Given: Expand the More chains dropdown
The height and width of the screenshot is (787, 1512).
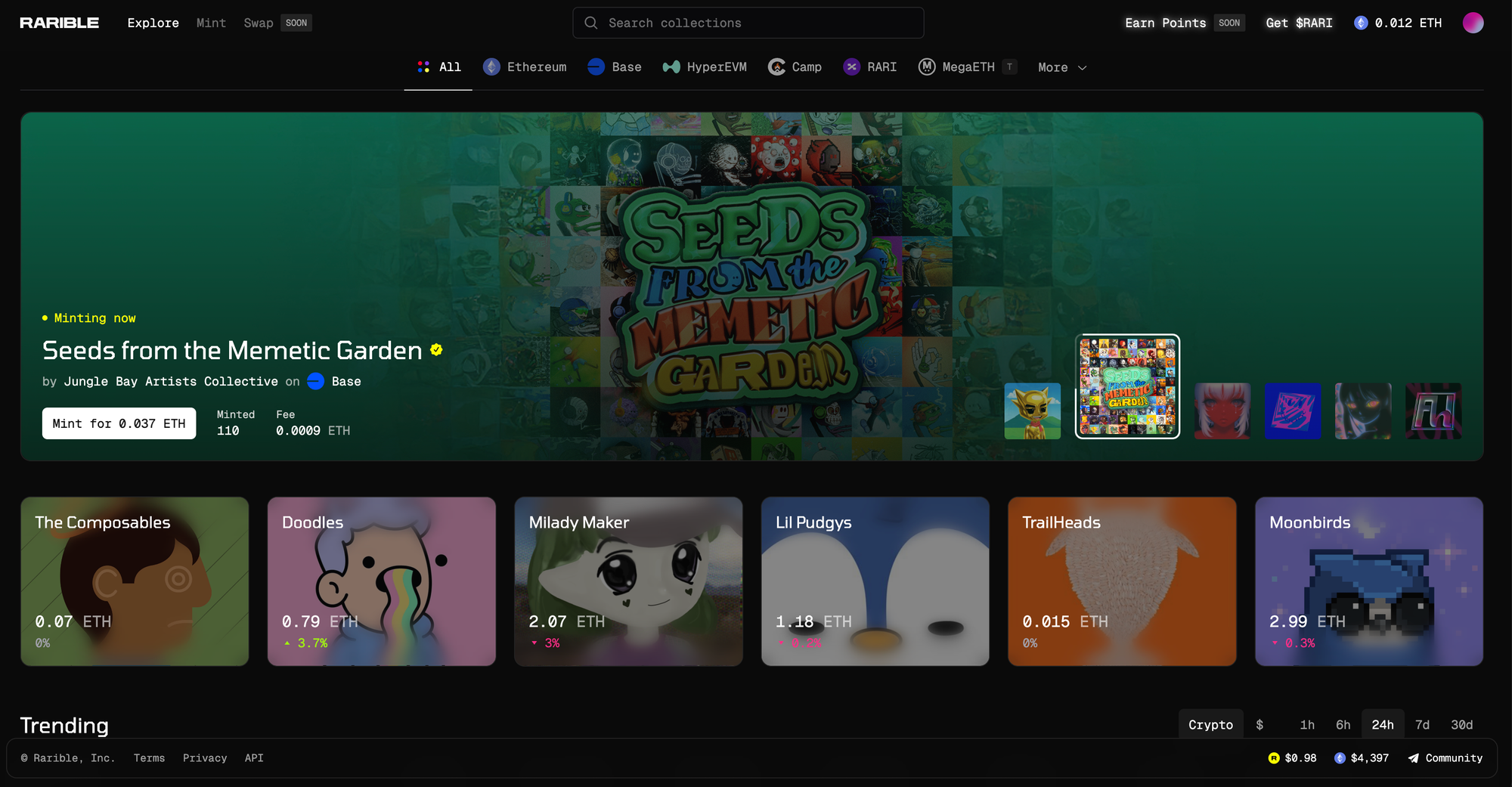Looking at the screenshot, I should point(1061,67).
